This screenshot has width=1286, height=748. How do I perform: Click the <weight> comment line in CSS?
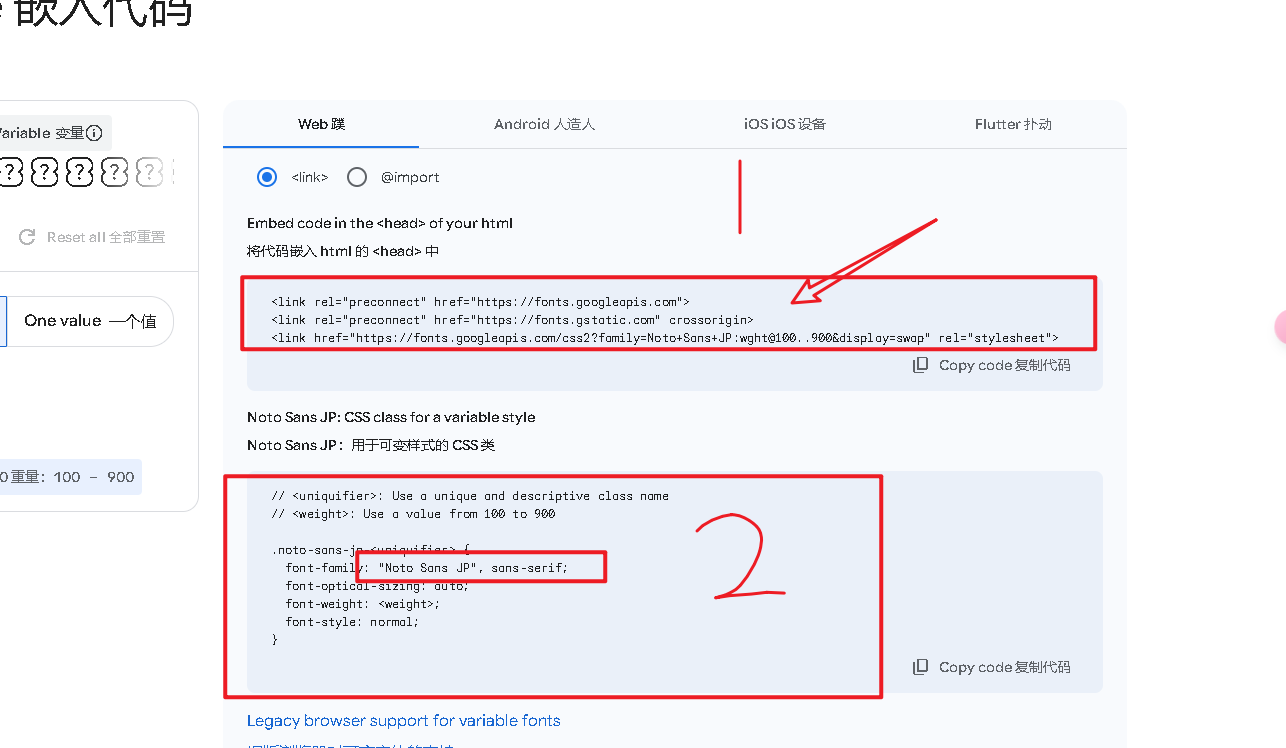(x=413, y=514)
